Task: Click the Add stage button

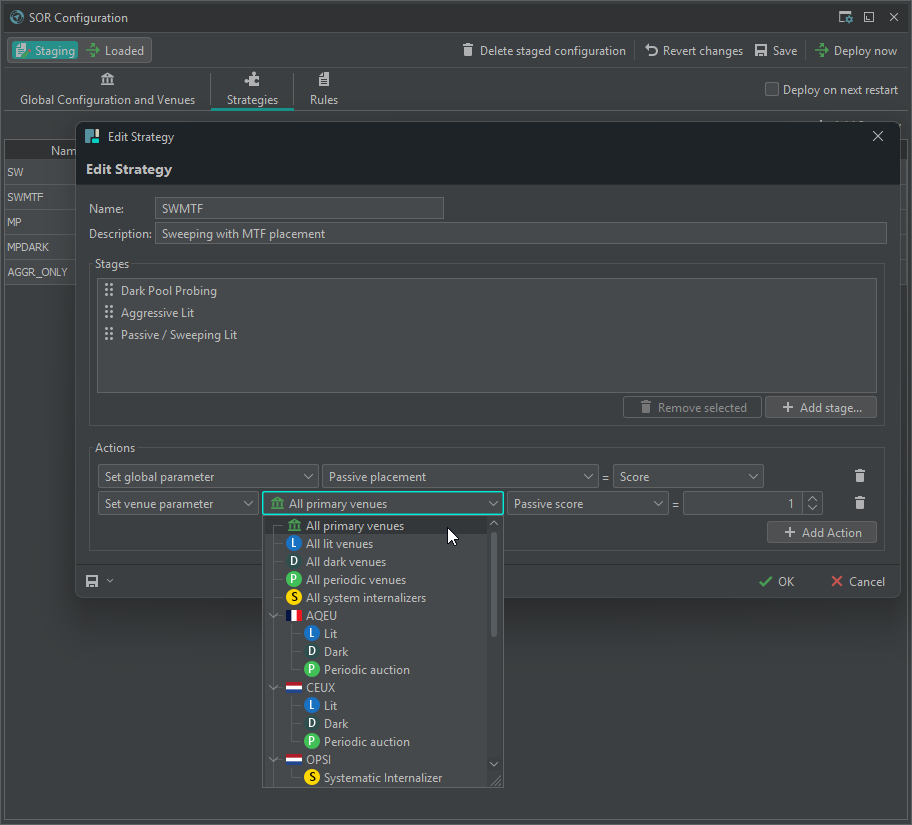Action: pos(820,408)
